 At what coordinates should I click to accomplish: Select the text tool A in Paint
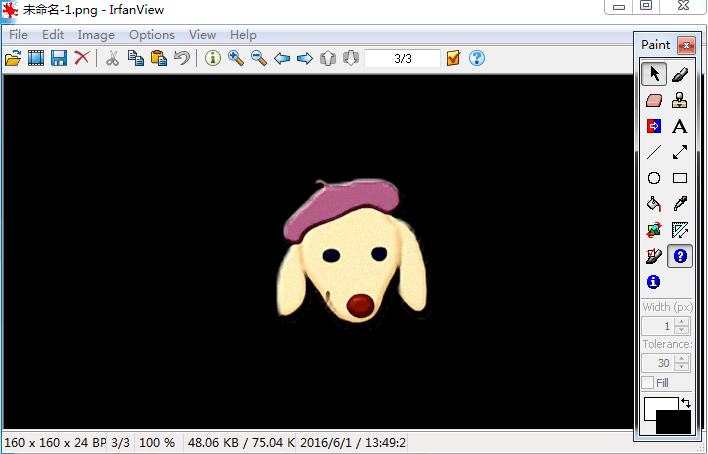(680, 126)
